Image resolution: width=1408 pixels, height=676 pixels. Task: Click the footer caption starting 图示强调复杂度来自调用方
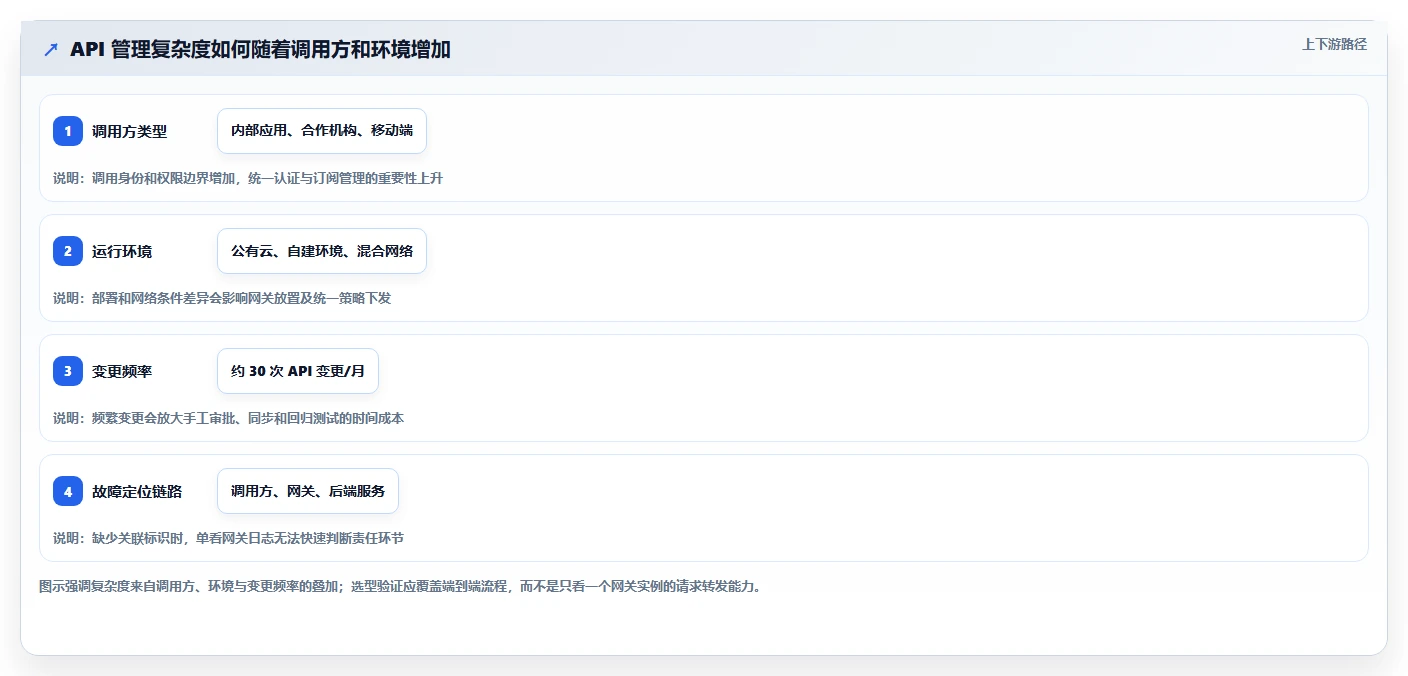(400, 587)
